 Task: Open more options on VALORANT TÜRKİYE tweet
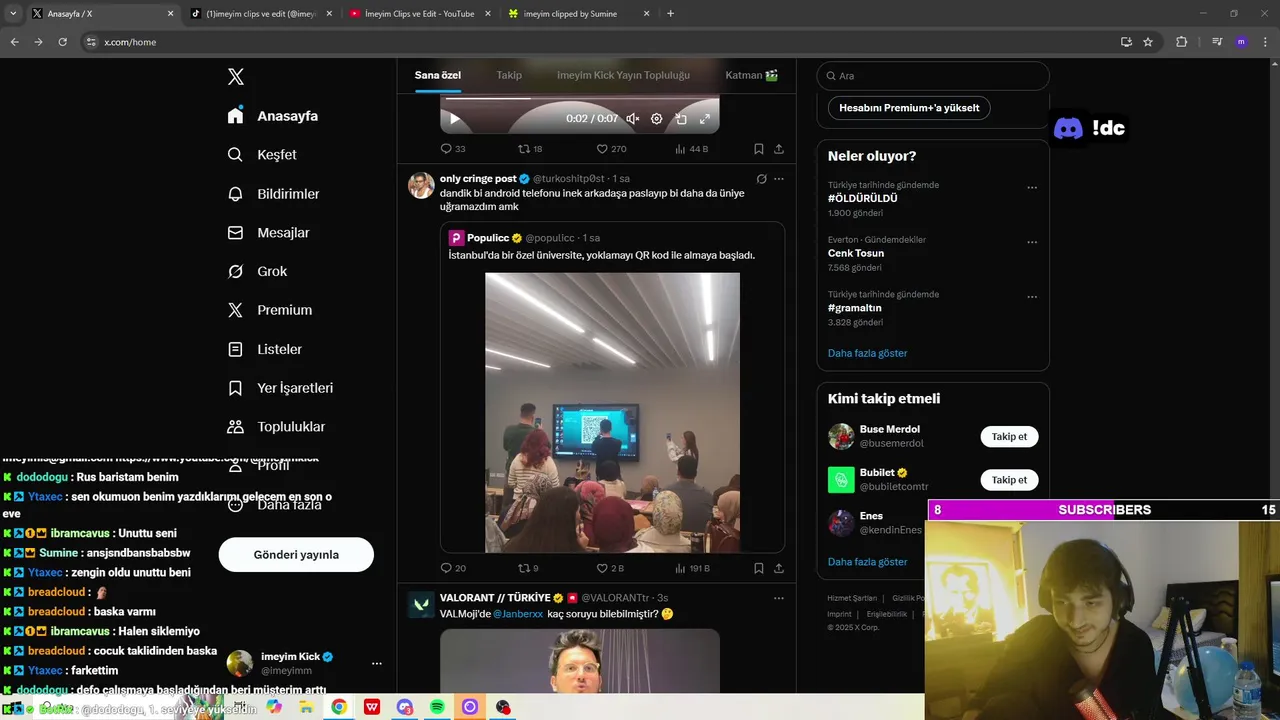click(779, 598)
